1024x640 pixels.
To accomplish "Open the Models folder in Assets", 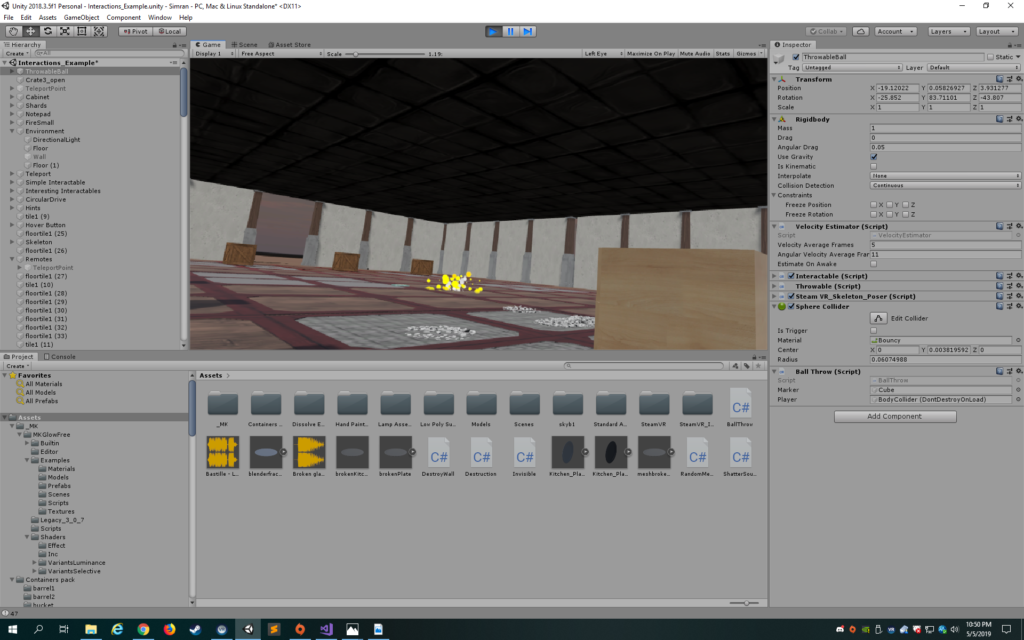I will 481,409.
